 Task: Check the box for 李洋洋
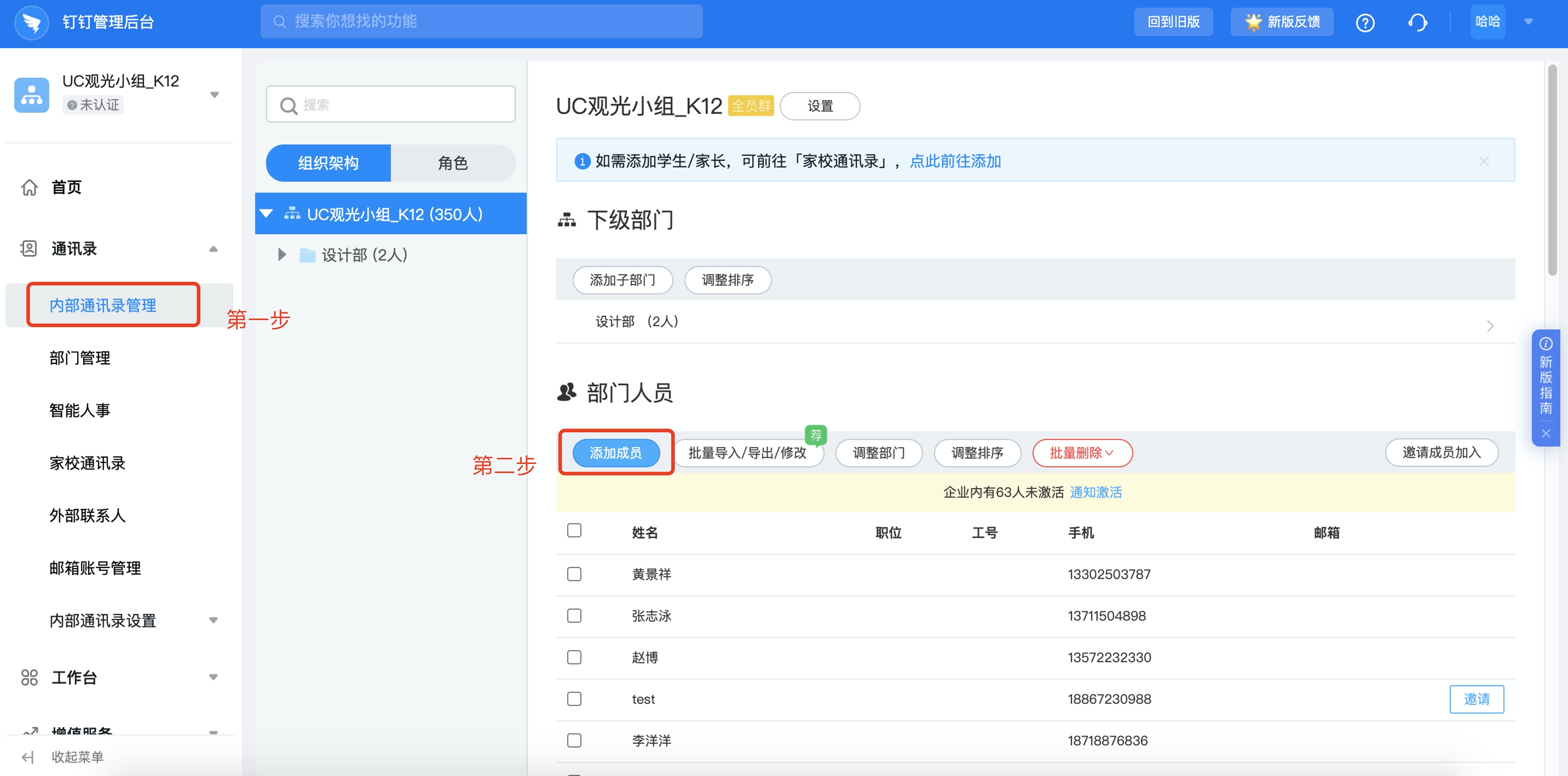point(574,740)
